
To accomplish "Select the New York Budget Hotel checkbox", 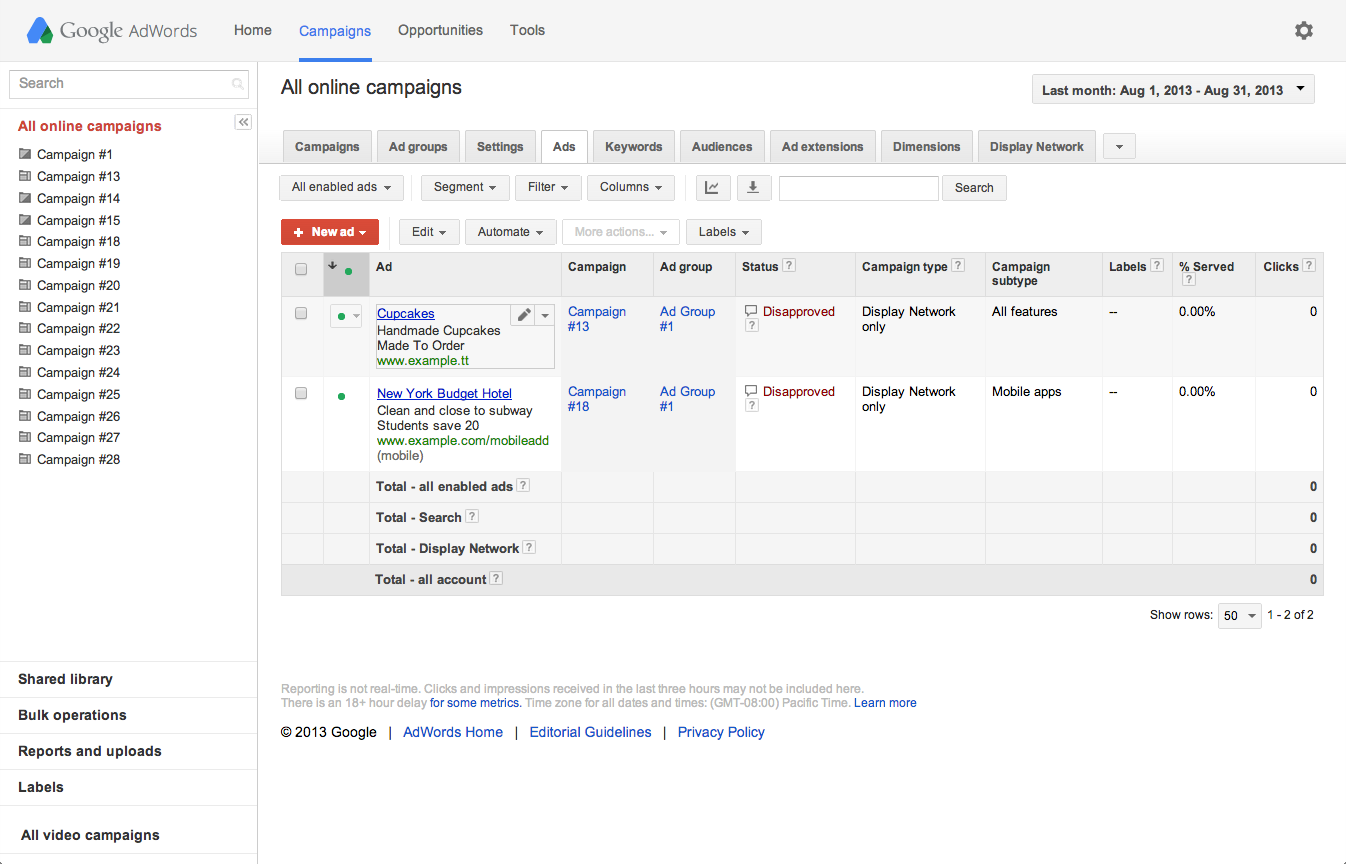I will 301,393.
